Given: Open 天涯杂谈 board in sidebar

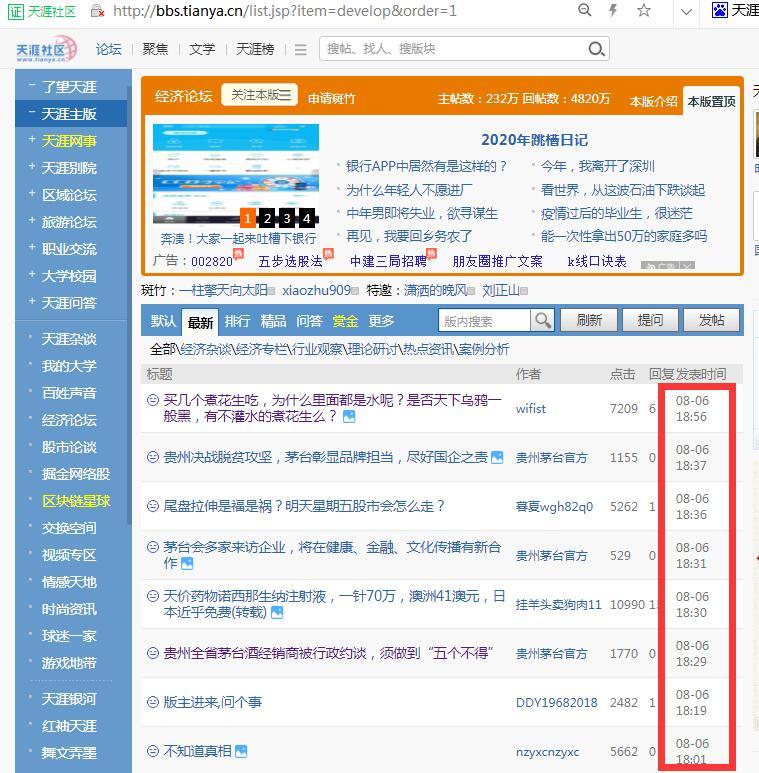Looking at the screenshot, I should tap(69, 339).
